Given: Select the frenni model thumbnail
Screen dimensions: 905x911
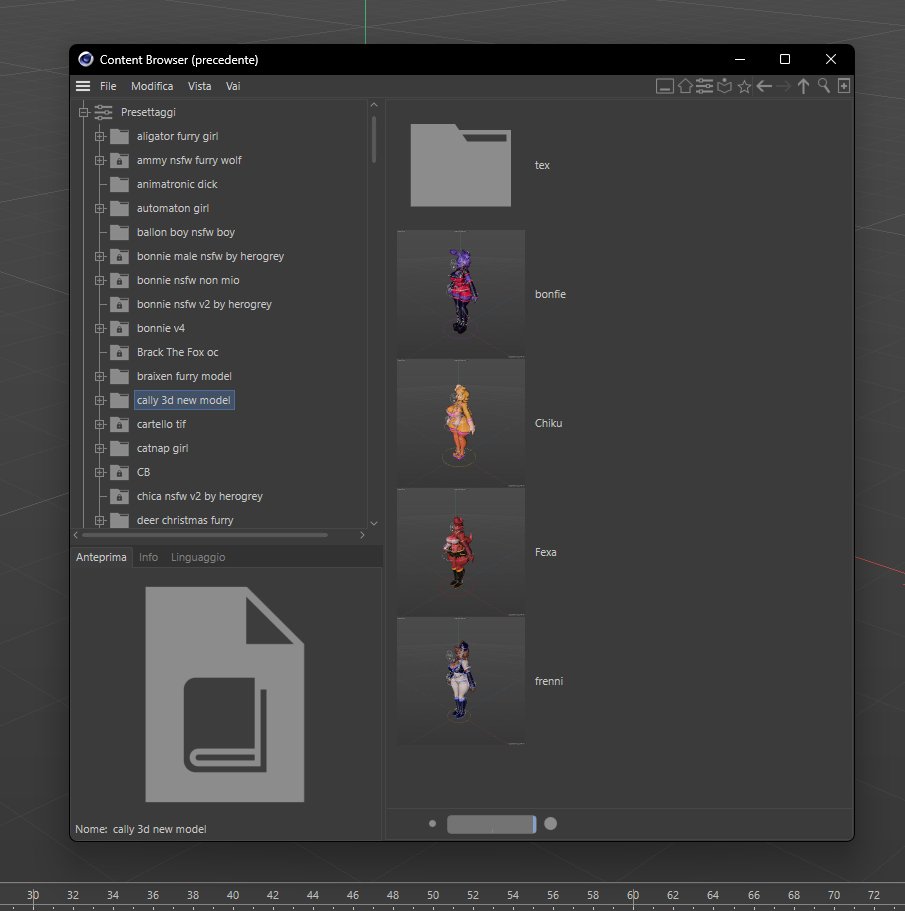Looking at the screenshot, I should click(x=461, y=681).
